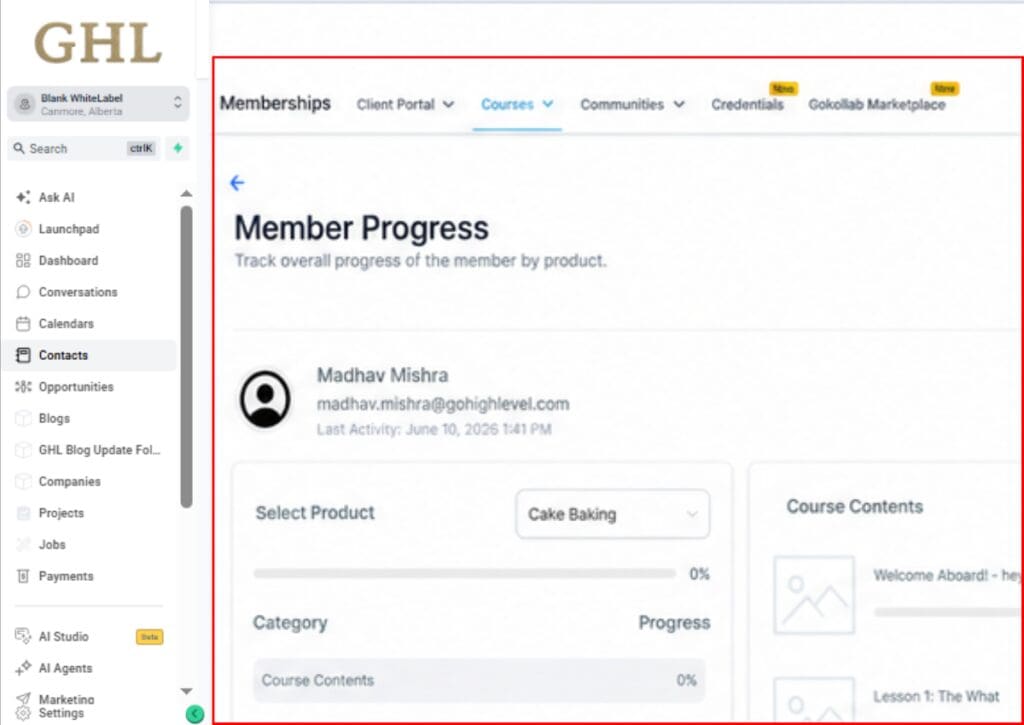
Task: Open Ask AI from the sidebar
Action: coord(56,197)
